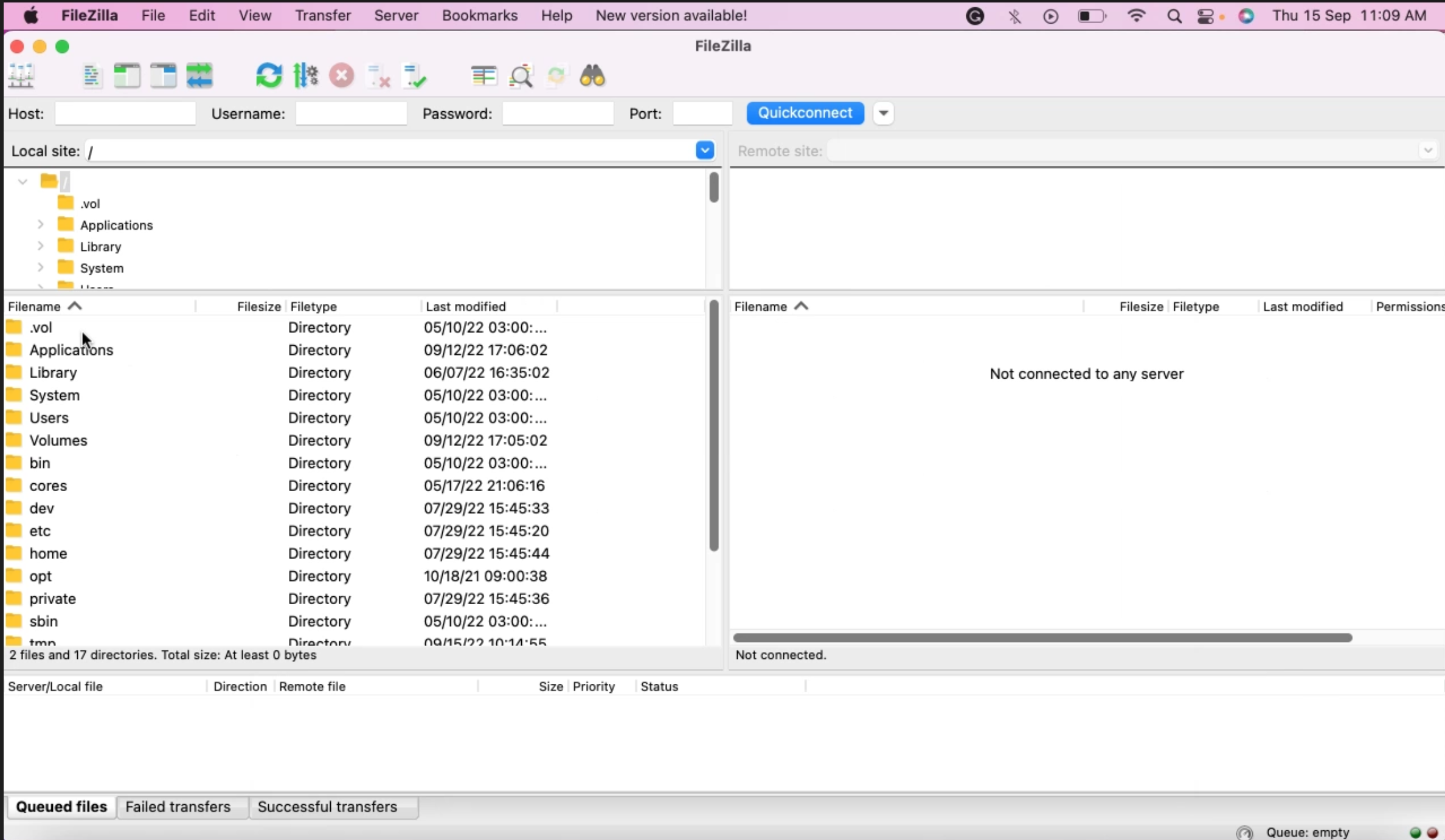Search files with binoculars icon
1445x840 pixels.
(x=592, y=76)
